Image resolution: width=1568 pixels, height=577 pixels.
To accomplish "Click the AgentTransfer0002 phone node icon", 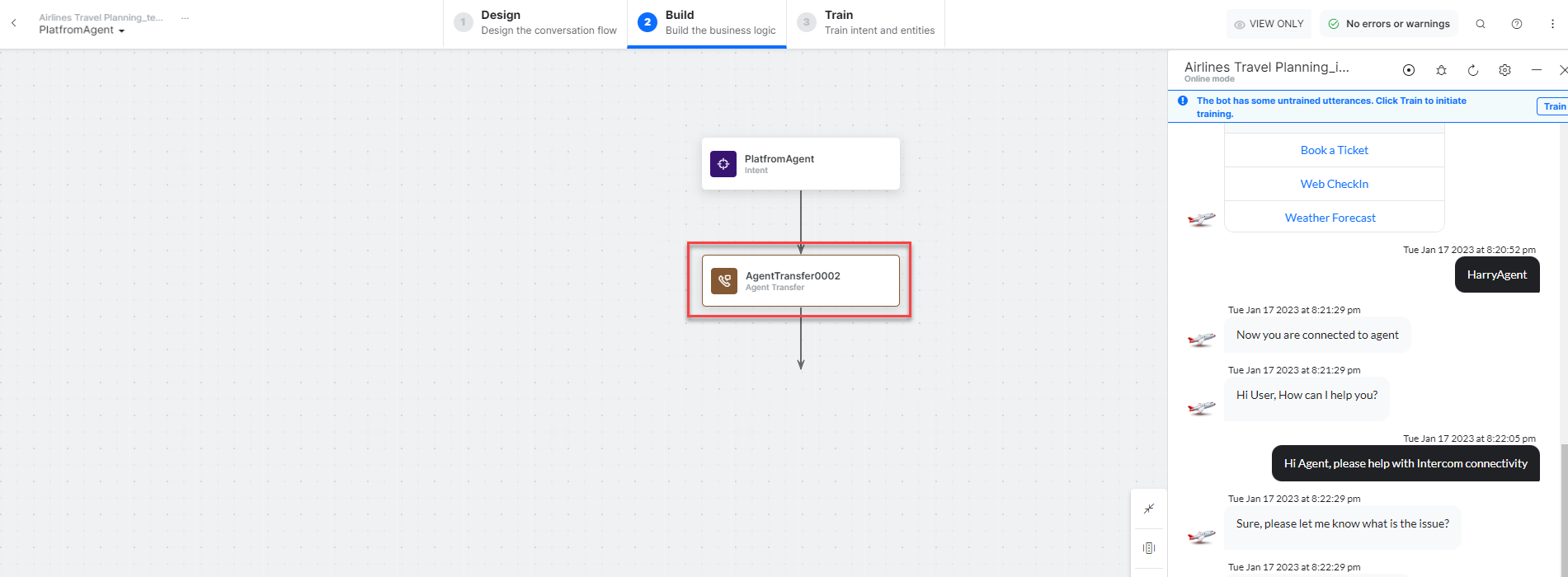I will pyautogui.click(x=724, y=281).
